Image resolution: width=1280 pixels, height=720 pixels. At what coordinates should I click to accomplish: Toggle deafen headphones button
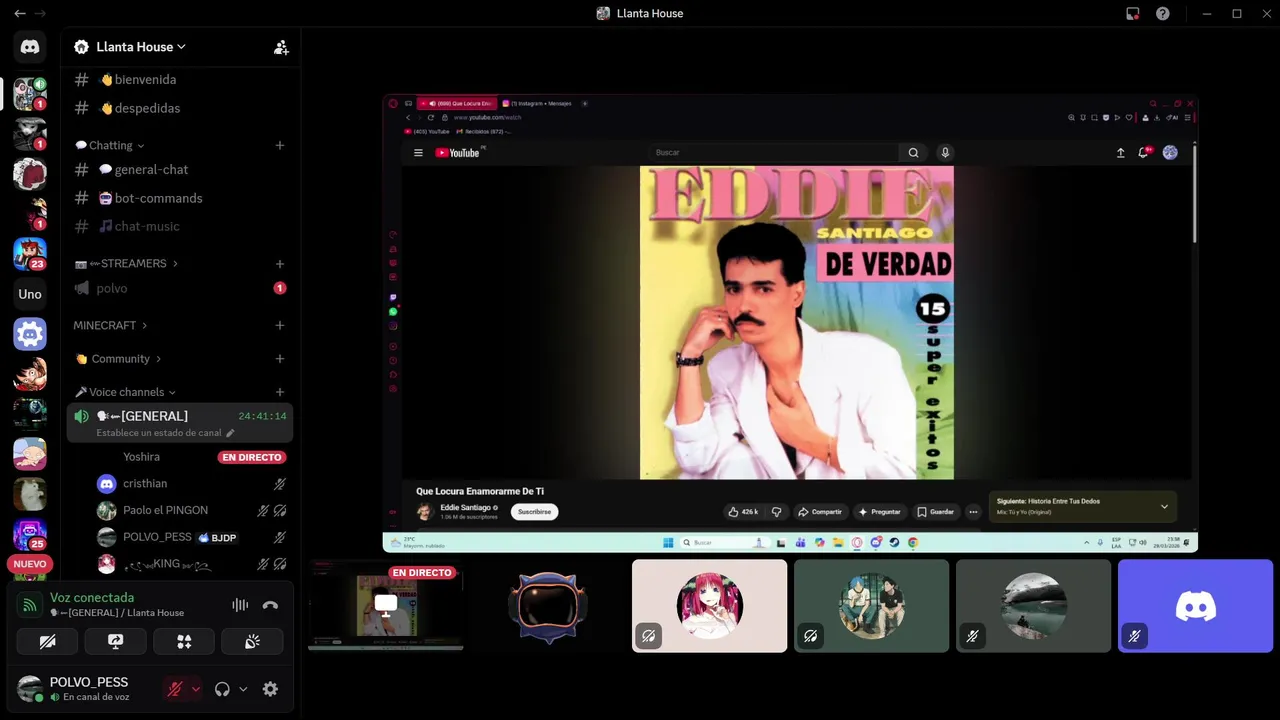[x=222, y=689]
